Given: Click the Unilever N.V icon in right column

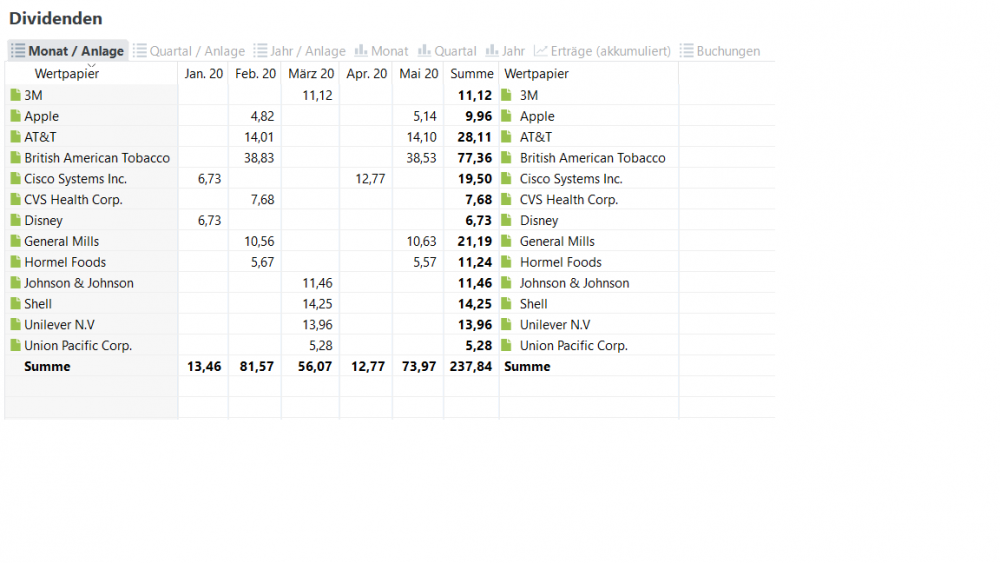Looking at the screenshot, I should 506,325.
